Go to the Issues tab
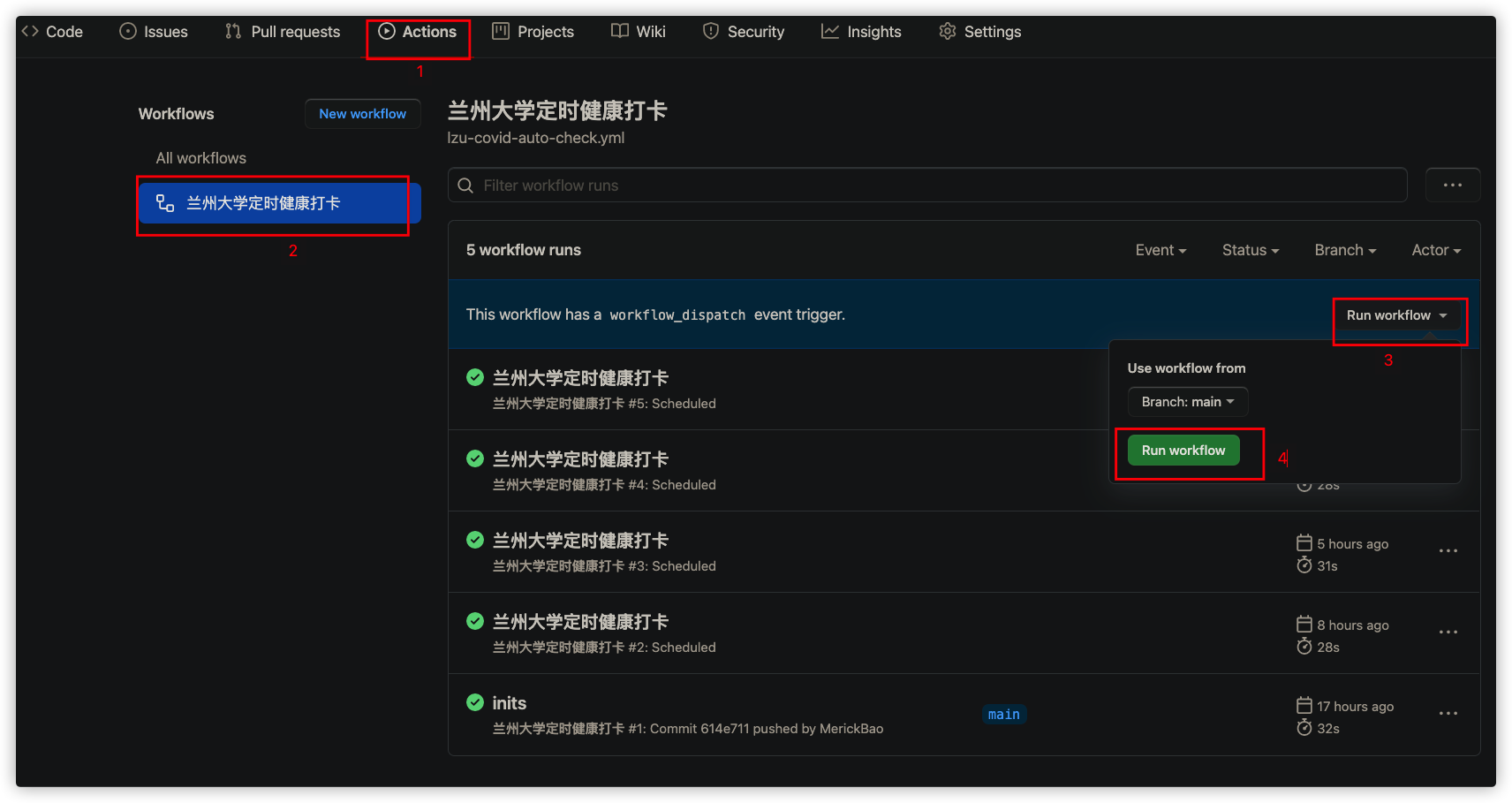The height and width of the screenshot is (803, 1512). [154, 32]
